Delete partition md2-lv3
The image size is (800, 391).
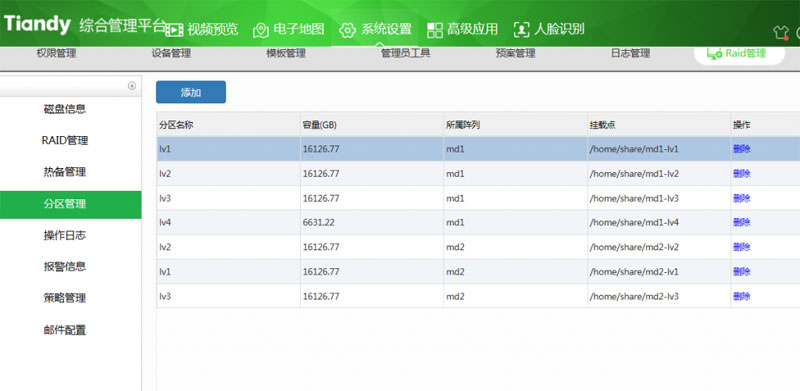click(x=741, y=296)
